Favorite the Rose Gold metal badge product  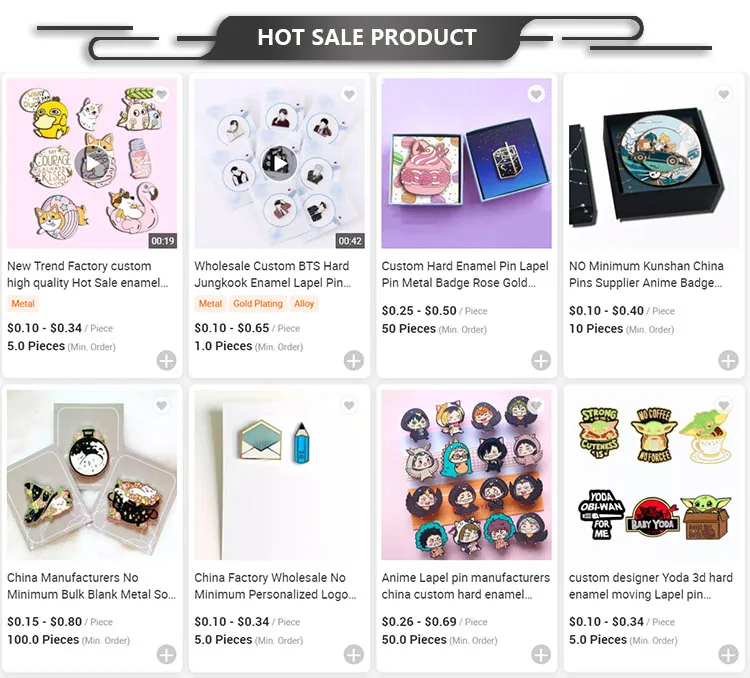click(536, 94)
